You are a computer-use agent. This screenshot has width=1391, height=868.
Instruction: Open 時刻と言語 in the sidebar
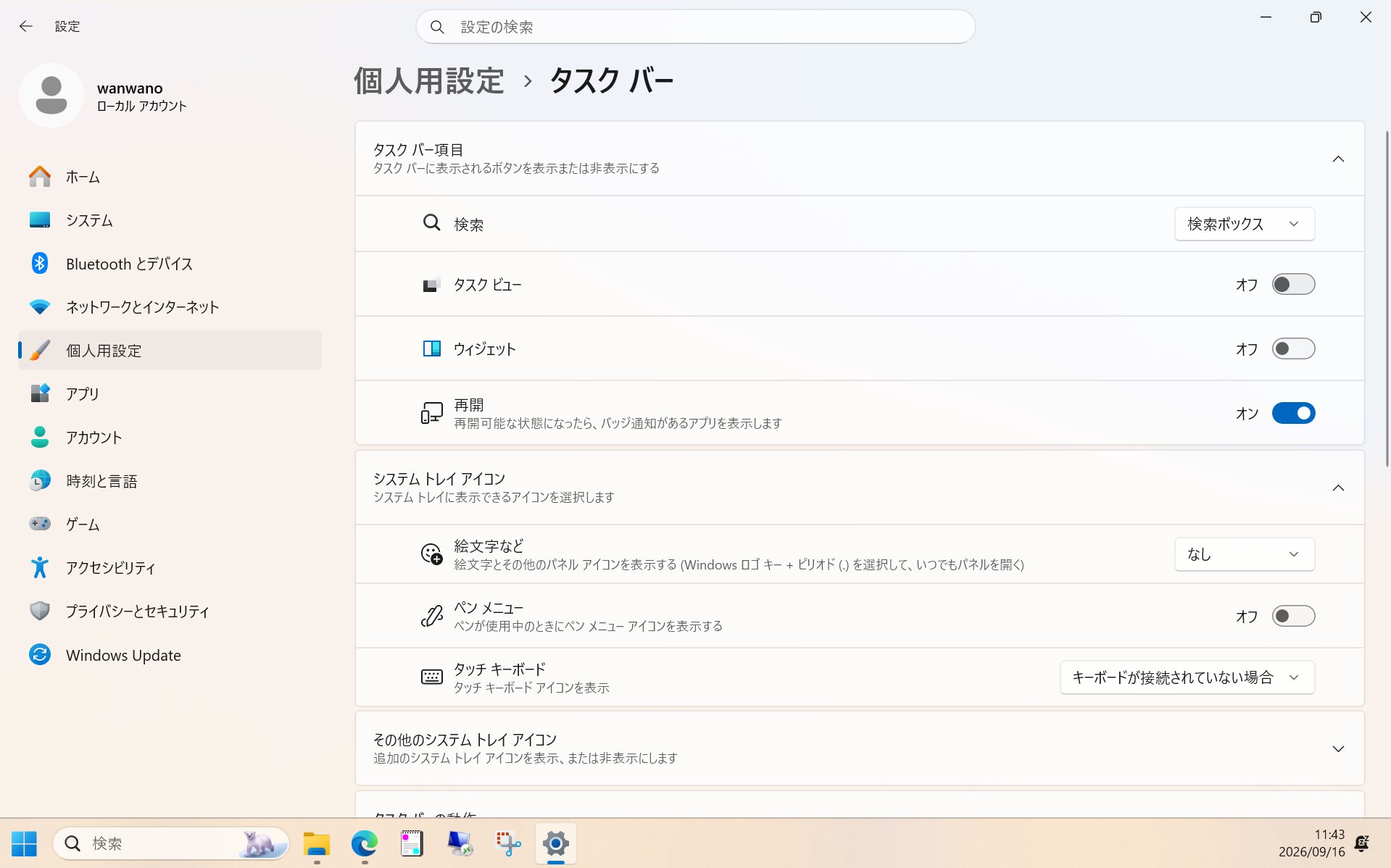coord(170,481)
